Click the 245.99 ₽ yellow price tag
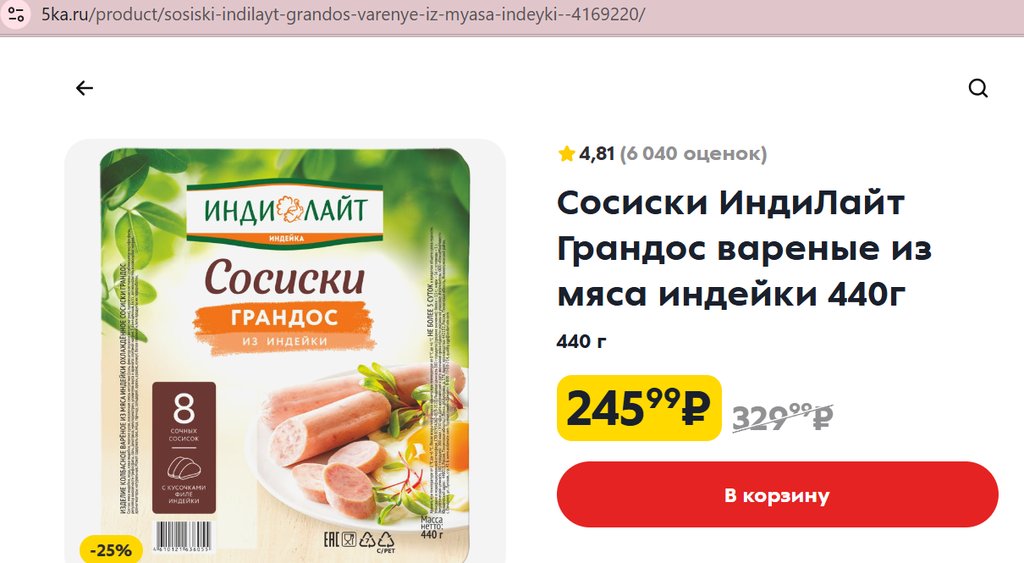 click(639, 408)
